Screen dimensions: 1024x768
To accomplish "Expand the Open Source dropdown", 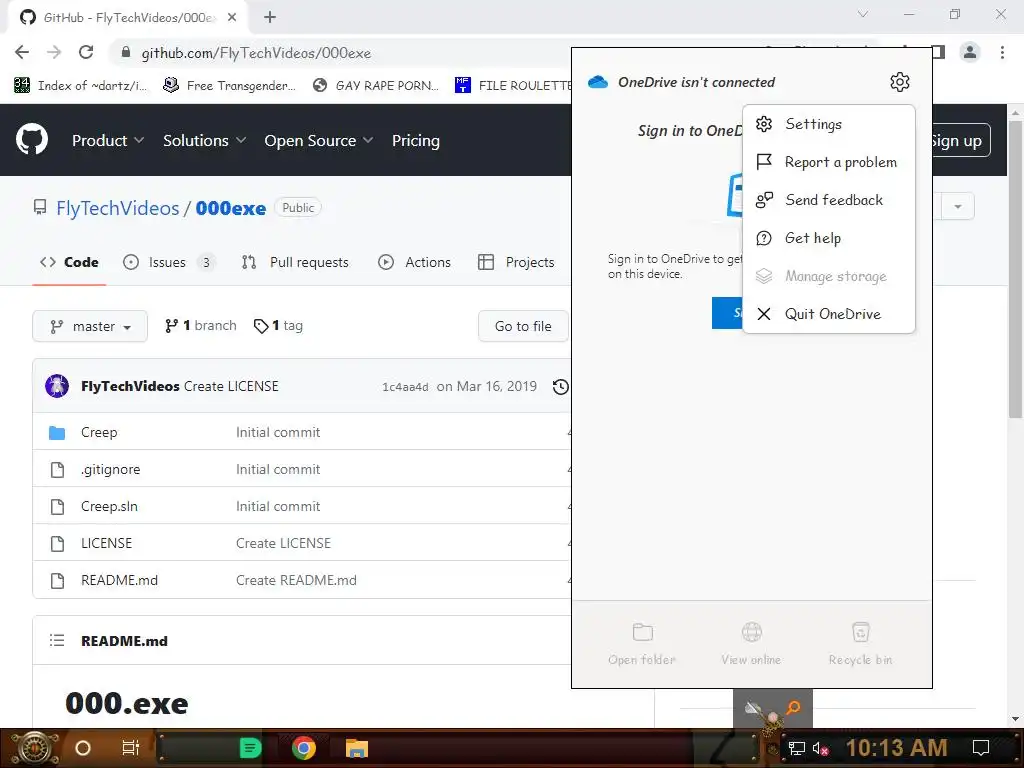I will pyautogui.click(x=319, y=140).
